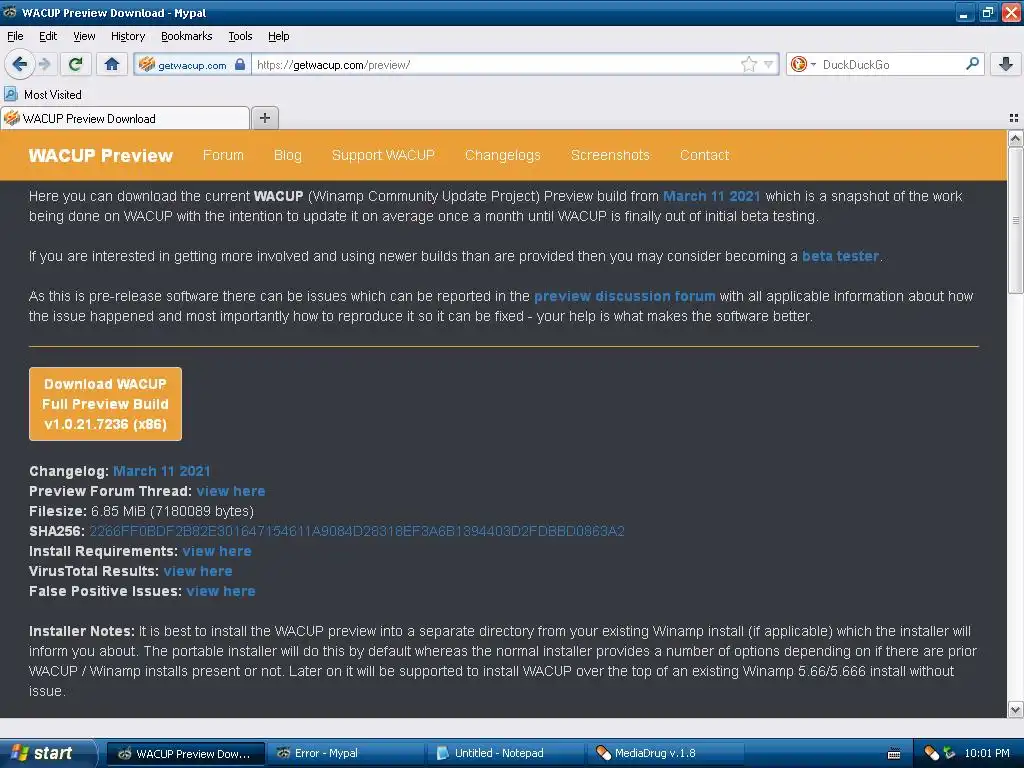Open the Contact nav link
This screenshot has width=1024, height=768.
click(704, 155)
